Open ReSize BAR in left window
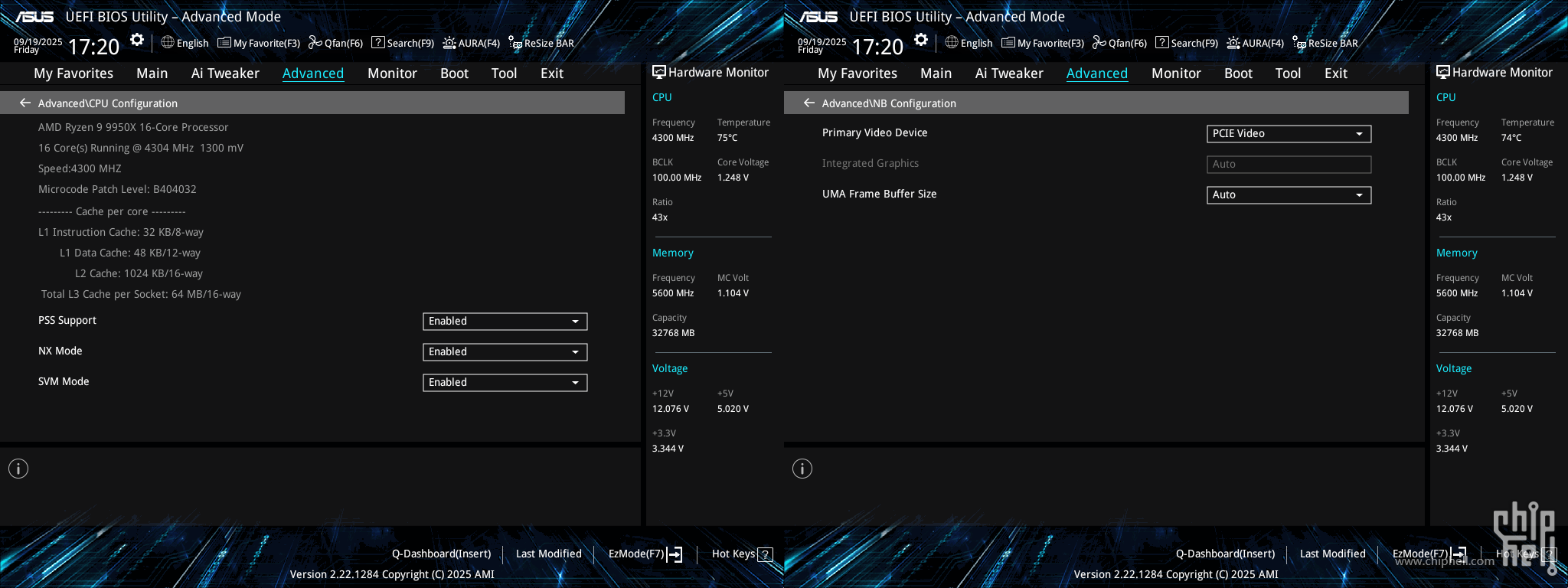Screen dimensions: 1568x588 point(541,43)
